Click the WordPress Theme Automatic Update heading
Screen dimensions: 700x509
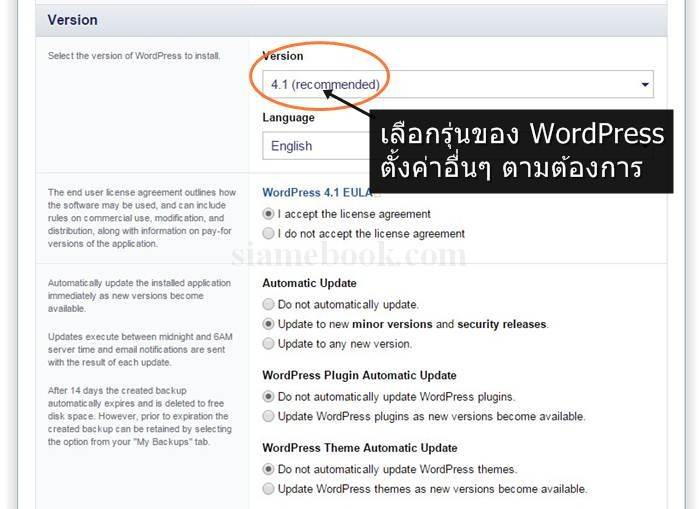coord(360,448)
